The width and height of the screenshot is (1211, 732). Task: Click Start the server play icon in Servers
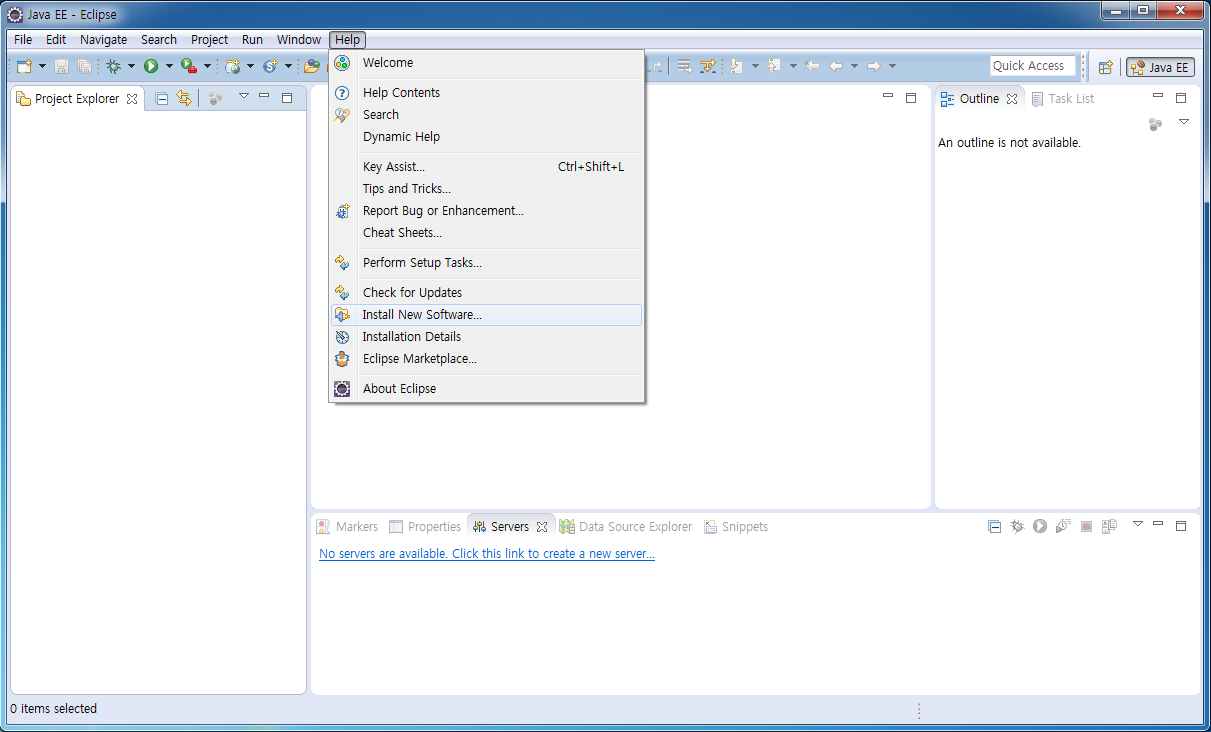(x=1040, y=526)
